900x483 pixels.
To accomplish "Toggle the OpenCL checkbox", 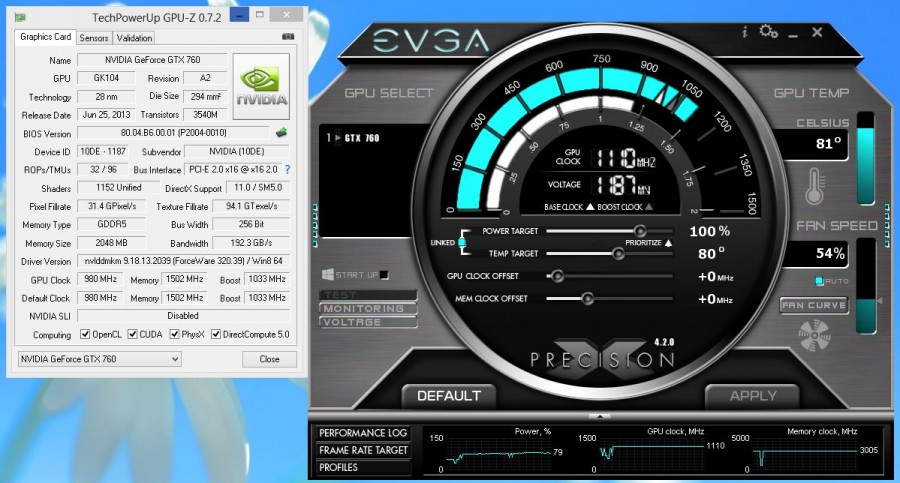I will [85, 334].
